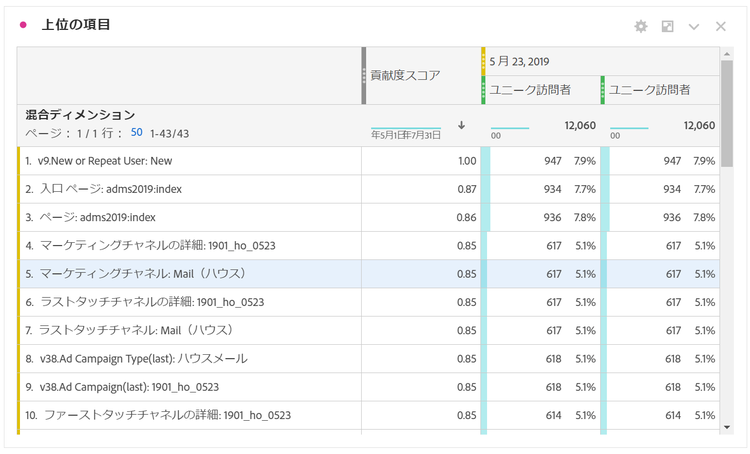The height and width of the screenshot is (454, 750).
Task: Click the sort arrow in 貢献度スコア column
Action: tap(461, 125)
